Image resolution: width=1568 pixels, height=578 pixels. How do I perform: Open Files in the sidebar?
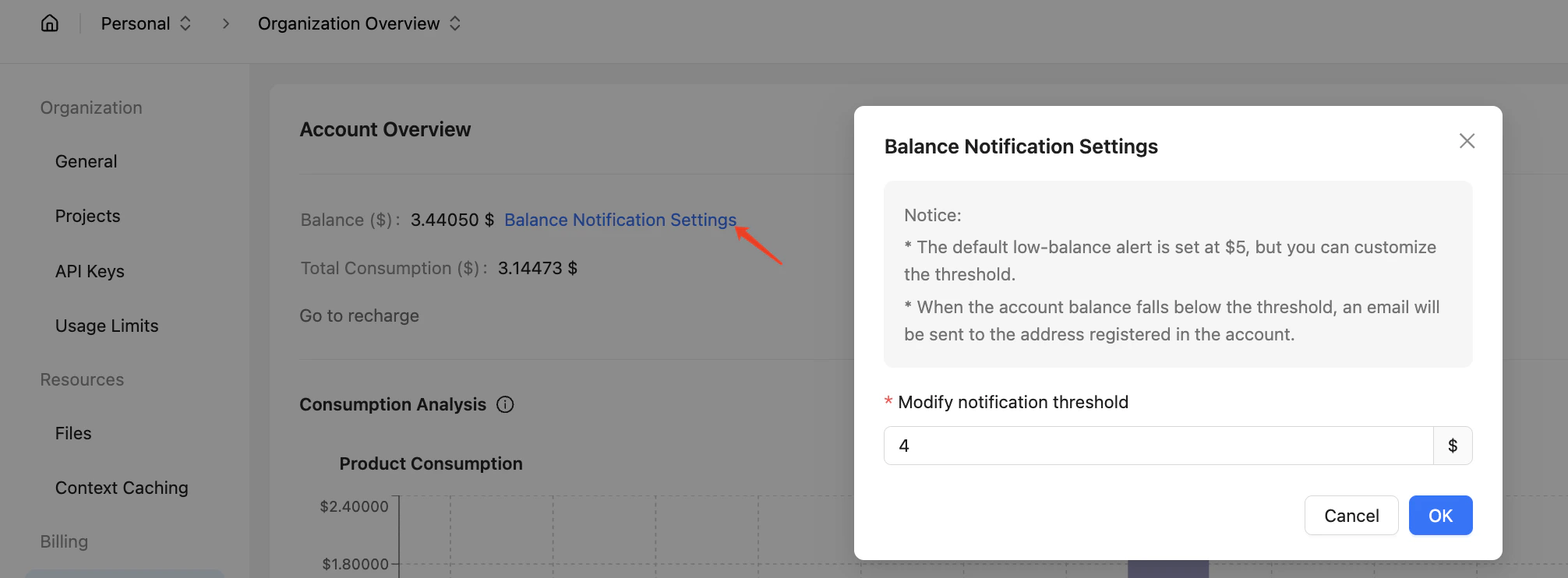click(73, 433)
